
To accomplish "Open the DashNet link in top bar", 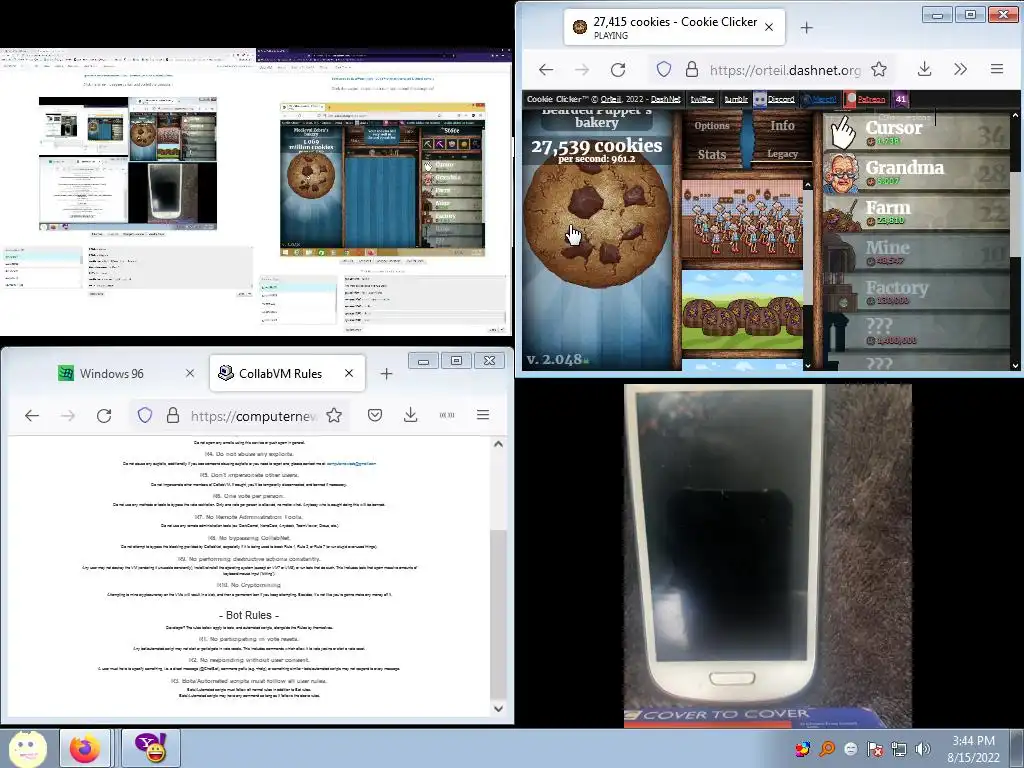I will (x=665, y=99).
